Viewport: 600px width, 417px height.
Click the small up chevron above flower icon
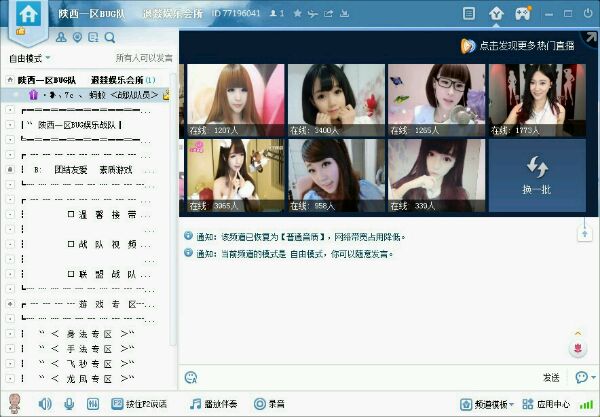point(578,334)
